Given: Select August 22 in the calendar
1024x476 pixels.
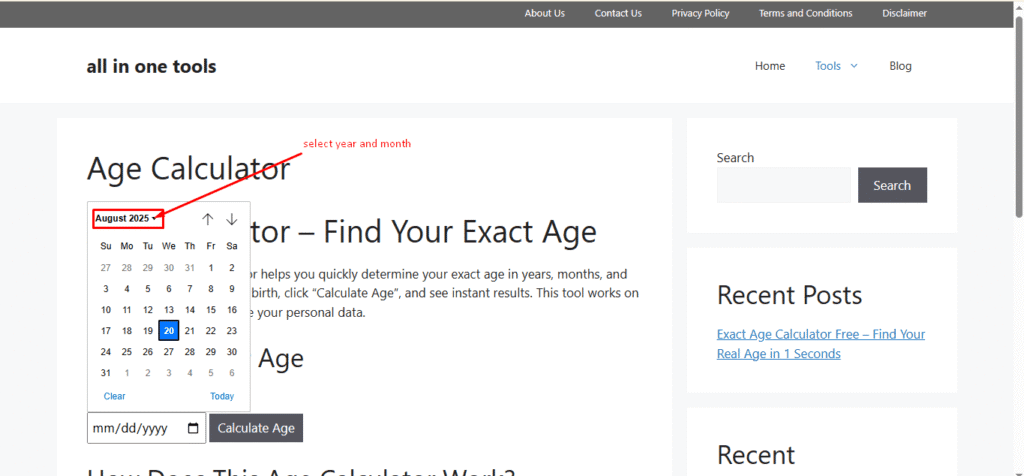Looking at the screenshot, I should (x=210, y=331).
